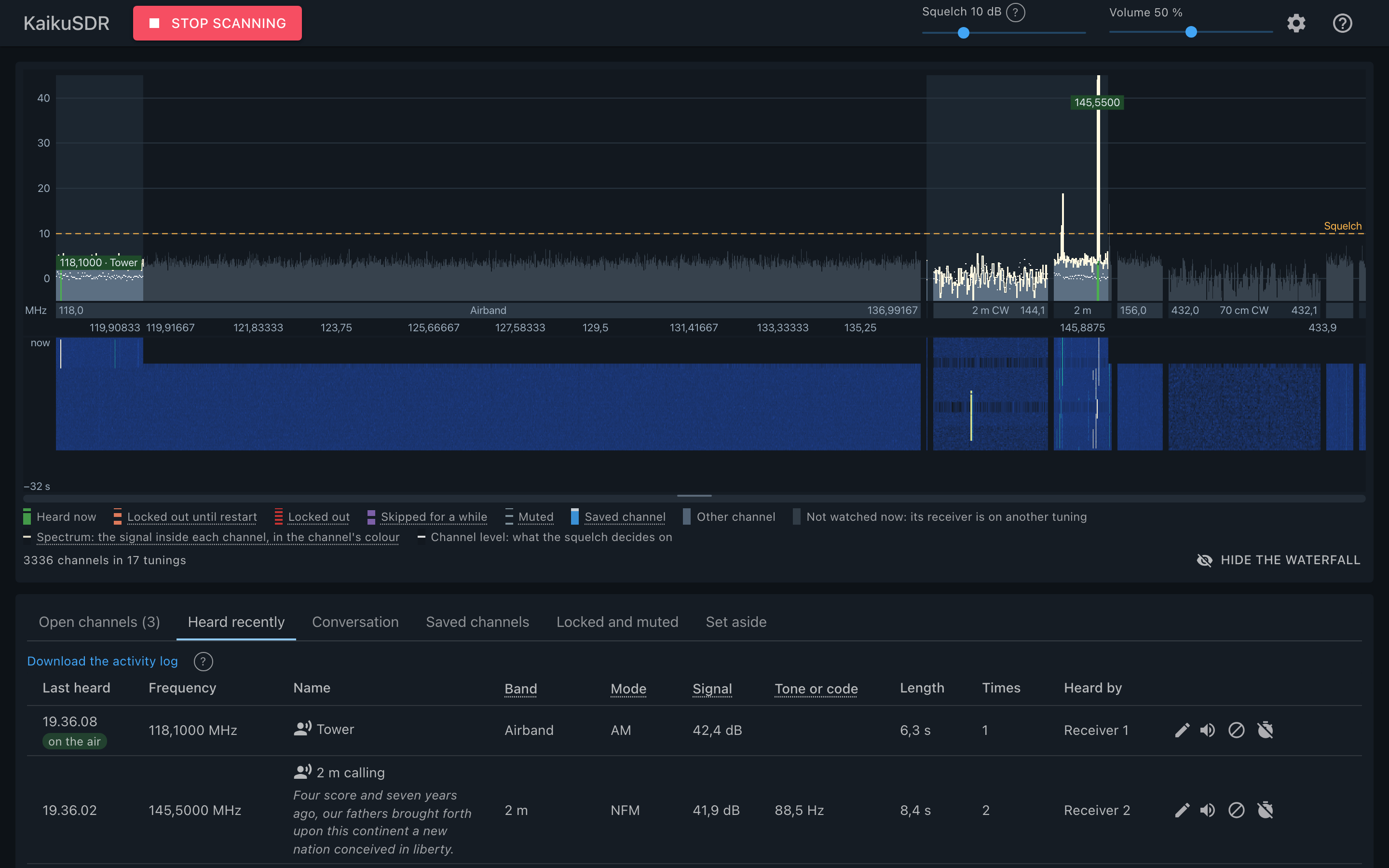The image size is (1389, 868).
Task: Click the Muted legend entry
Action: coord(529,517)
